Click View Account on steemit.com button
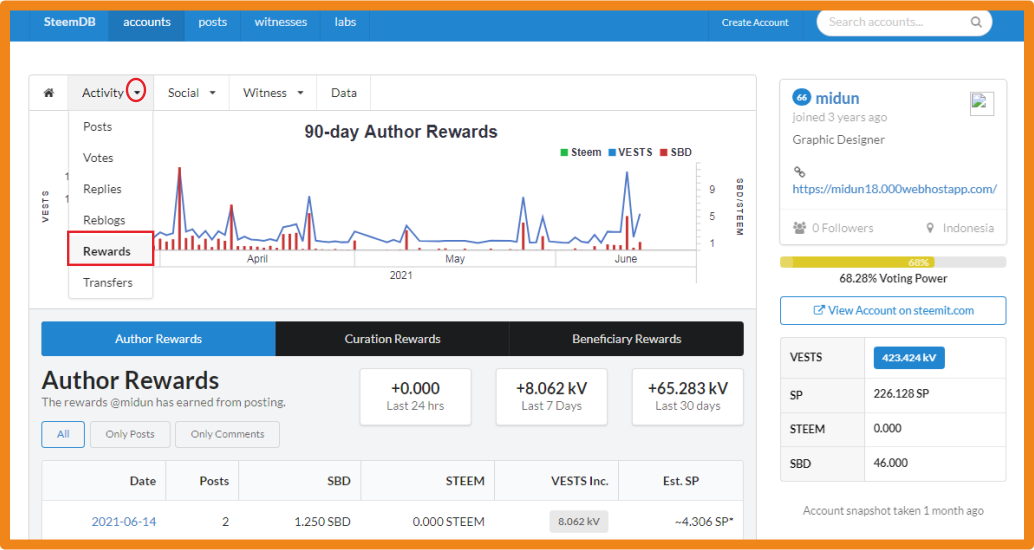1034x550 pixels. coord(893,311)
